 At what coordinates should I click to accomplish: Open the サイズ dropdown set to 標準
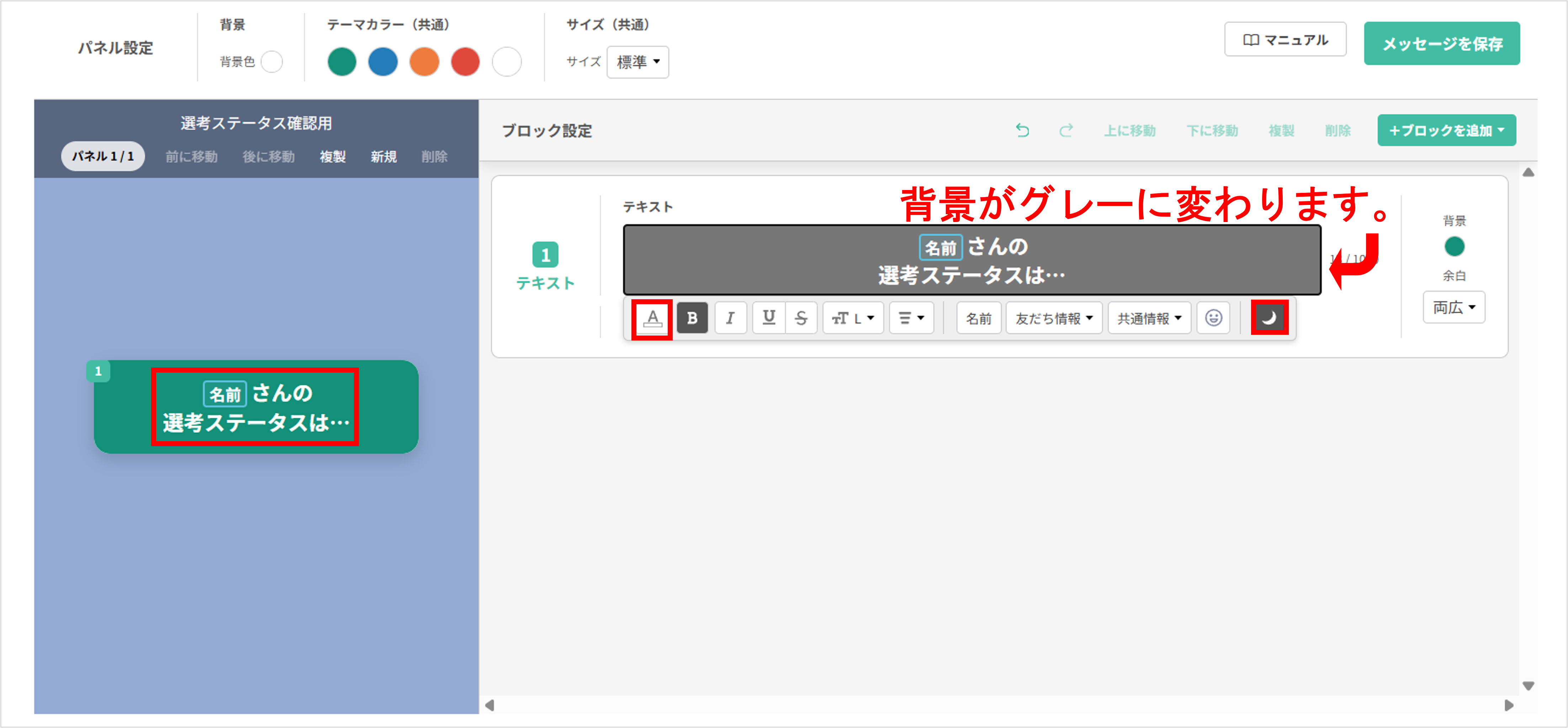tap(637, 62)
